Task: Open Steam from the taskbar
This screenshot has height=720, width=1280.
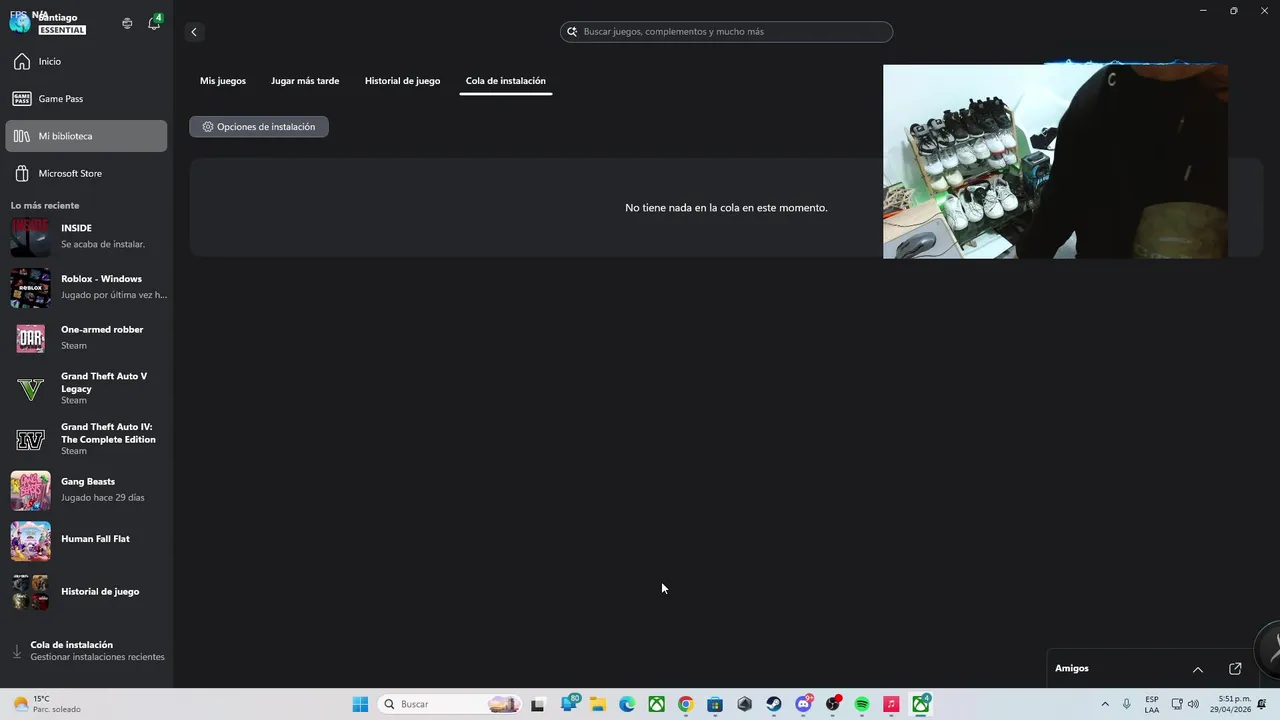Action: [774, 704]
